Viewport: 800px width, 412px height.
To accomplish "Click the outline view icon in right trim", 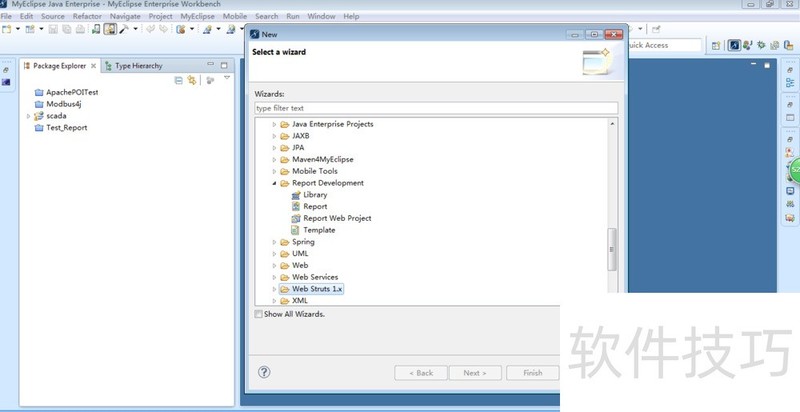I will click(790, 83).
